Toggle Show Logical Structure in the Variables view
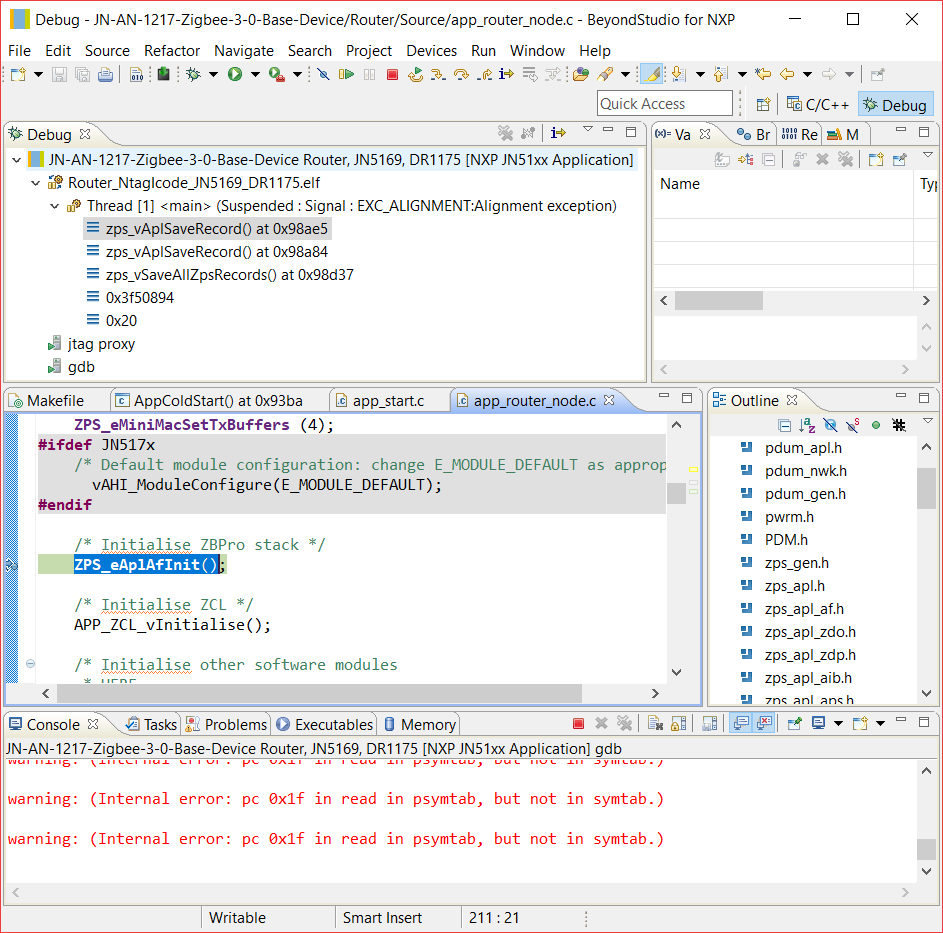The width and height of the screenshot is (943, 933). coord(746,159)
